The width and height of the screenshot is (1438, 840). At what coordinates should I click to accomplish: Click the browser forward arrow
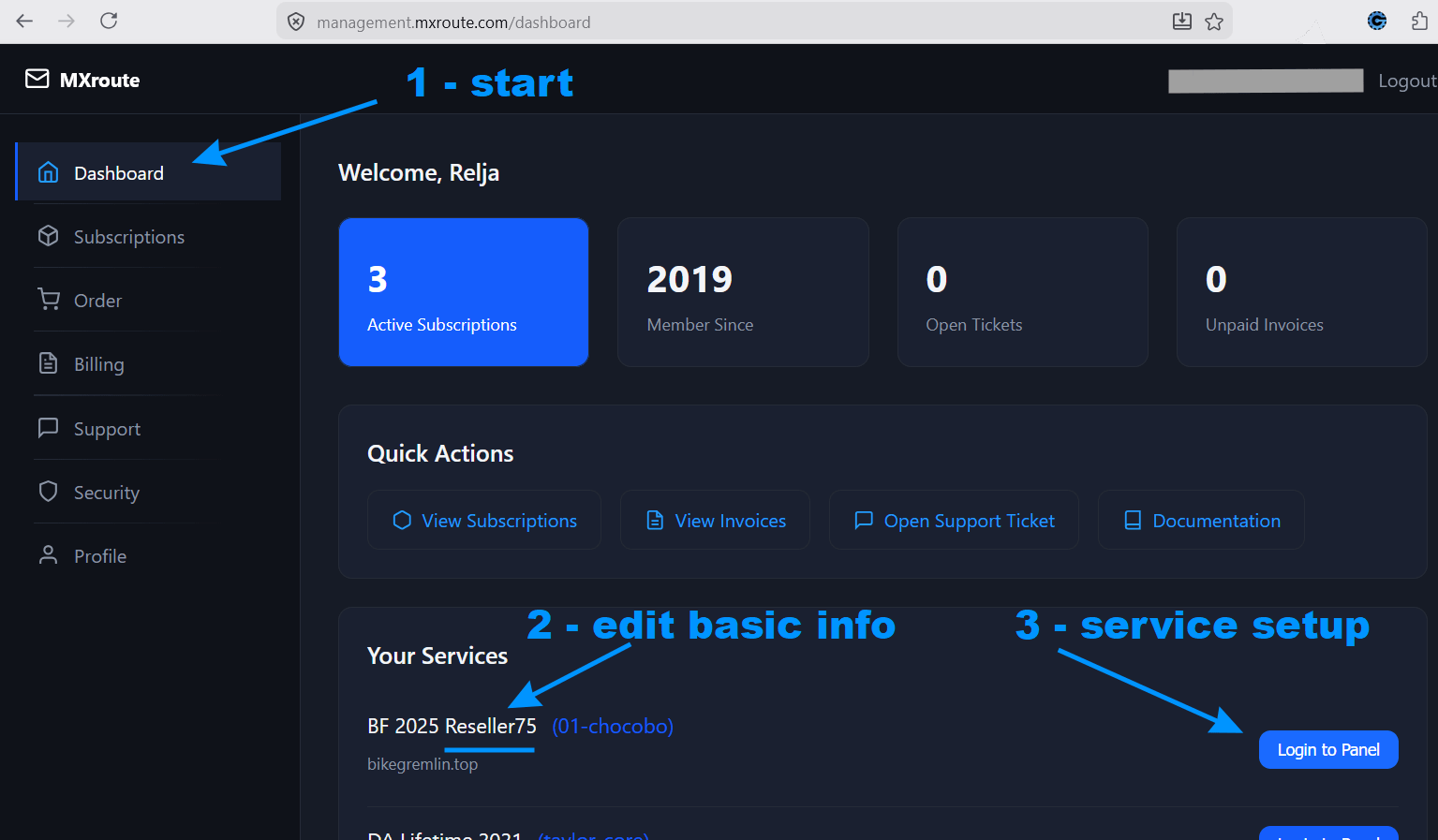(x=67, y=21)
